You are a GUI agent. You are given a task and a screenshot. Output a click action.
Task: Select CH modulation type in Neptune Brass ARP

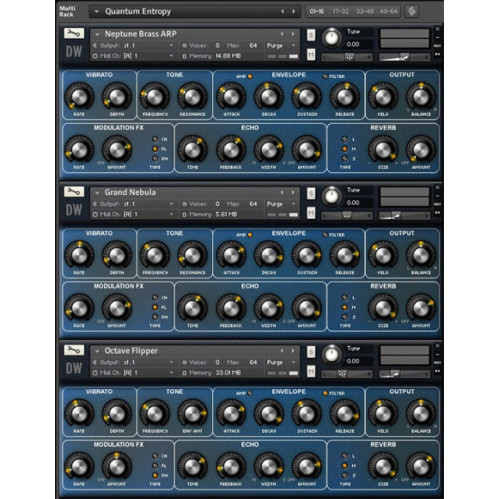pos(155,139)
